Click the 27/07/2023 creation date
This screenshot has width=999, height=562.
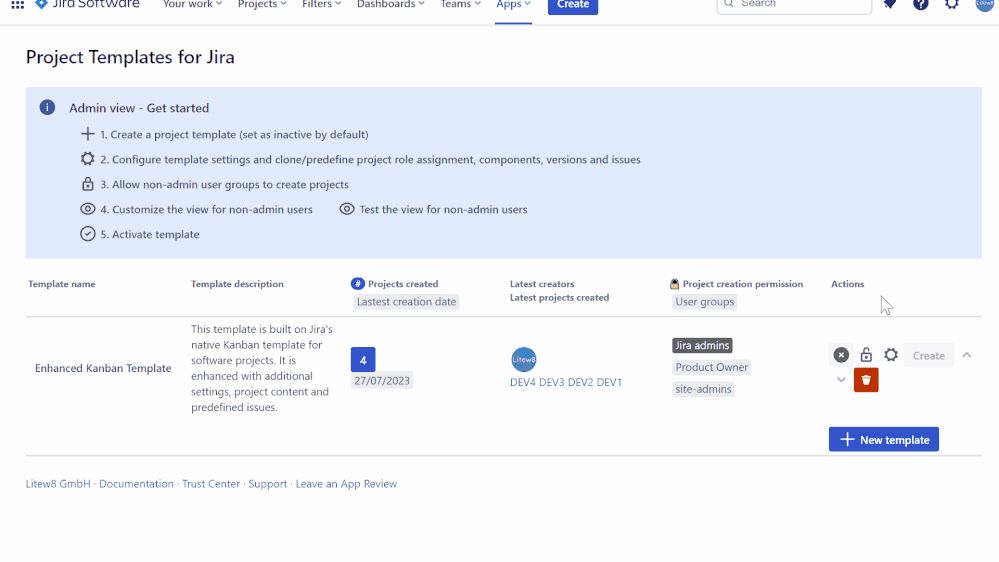(382, 380)
